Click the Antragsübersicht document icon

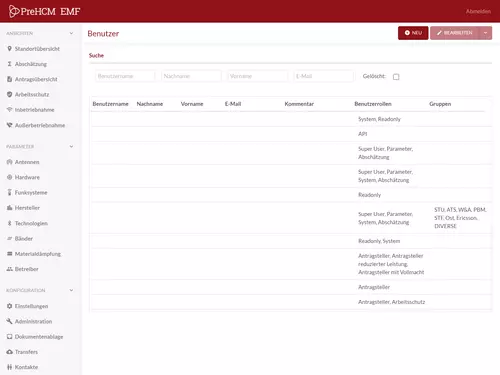click(x=9, y=79)
